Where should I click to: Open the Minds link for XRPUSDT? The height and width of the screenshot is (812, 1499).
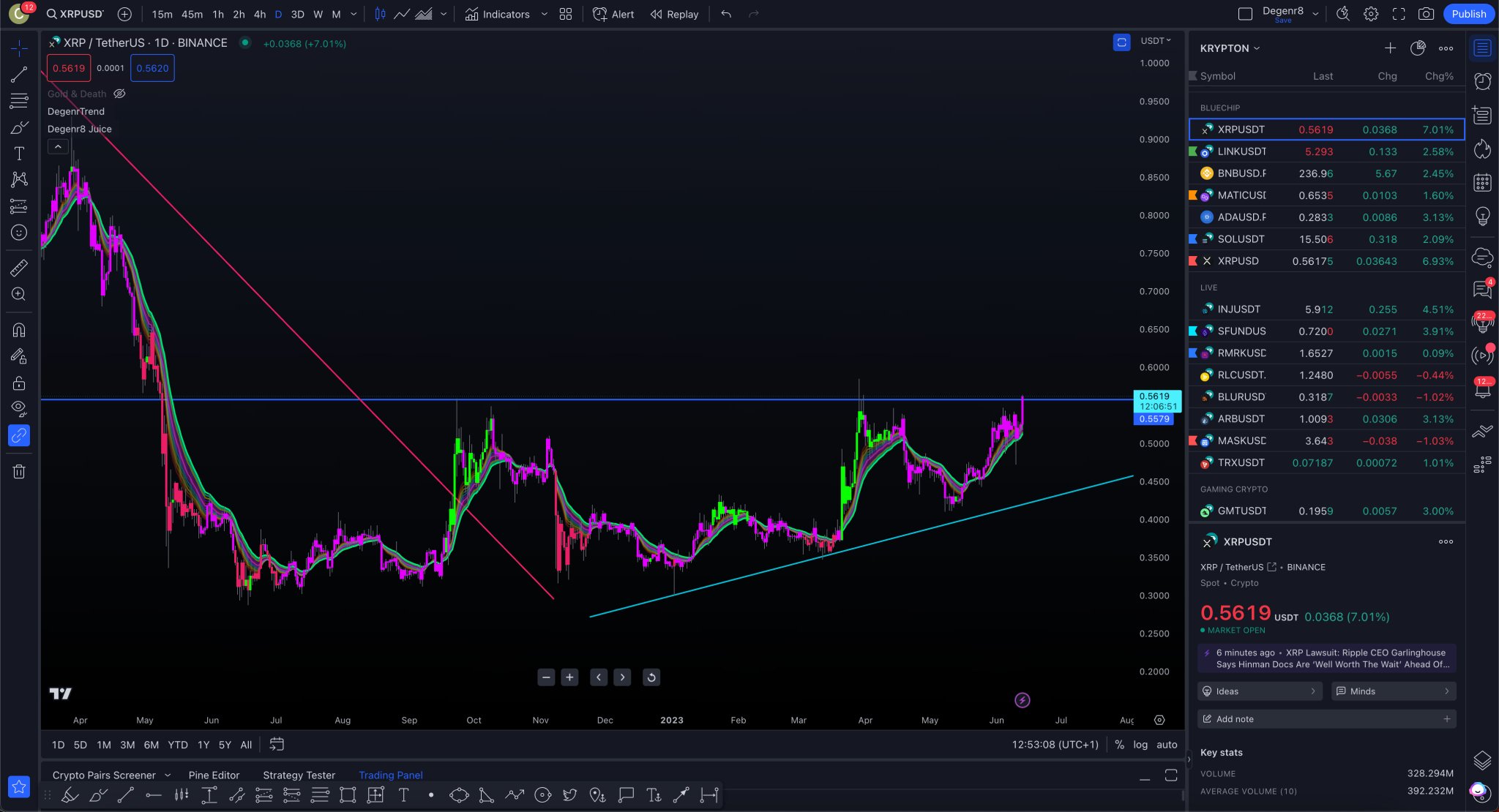point(1394,691)
